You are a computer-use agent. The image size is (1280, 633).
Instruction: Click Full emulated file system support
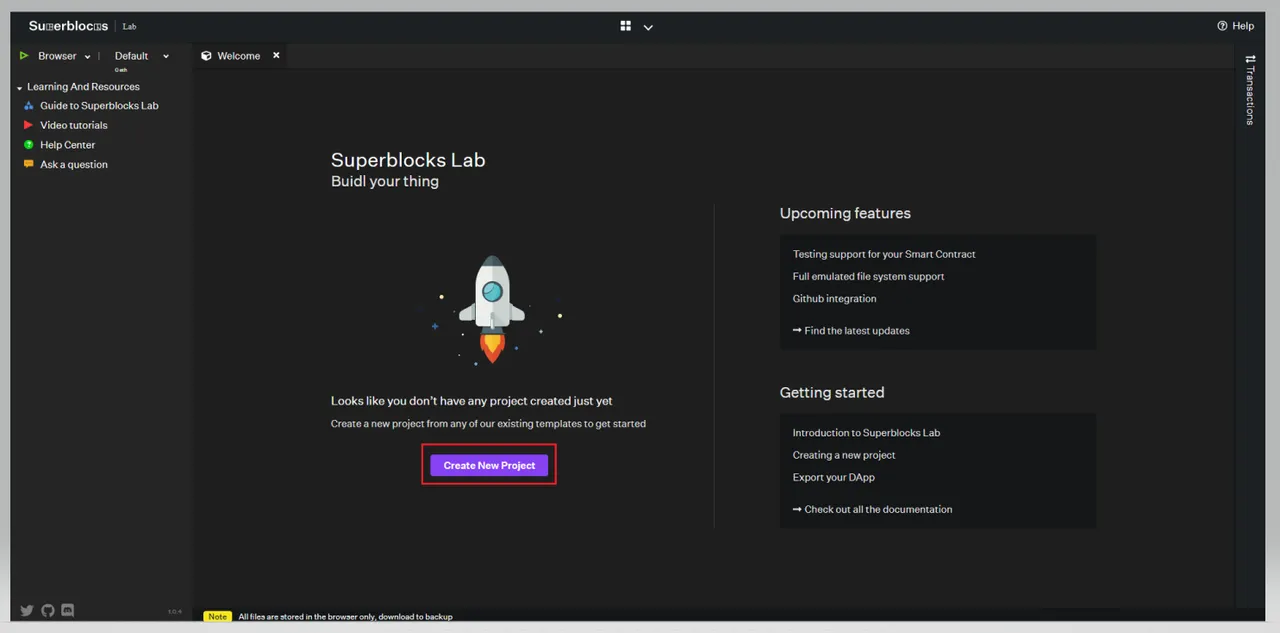869,276
